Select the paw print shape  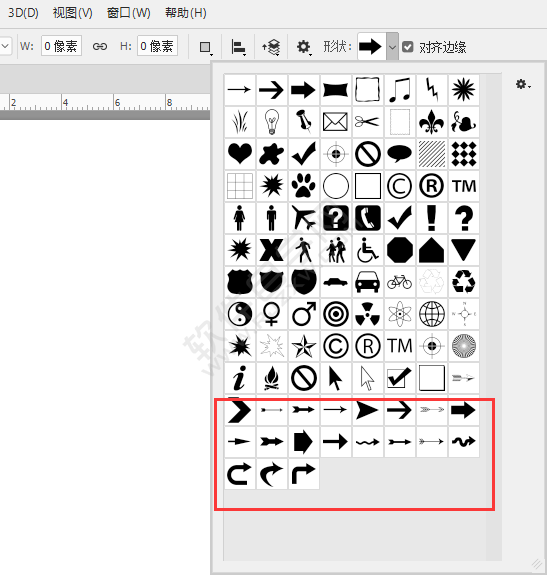pyautogui.click(x=304, y=186)
